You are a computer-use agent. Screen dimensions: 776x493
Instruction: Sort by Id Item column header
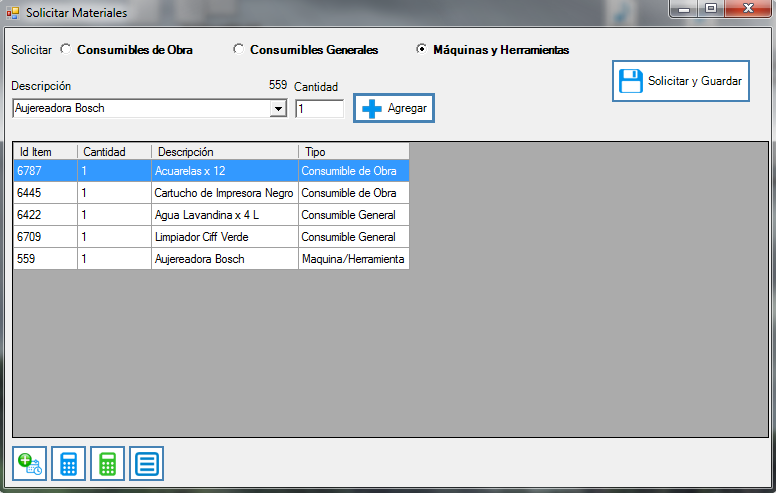click(x=46, y=151)
